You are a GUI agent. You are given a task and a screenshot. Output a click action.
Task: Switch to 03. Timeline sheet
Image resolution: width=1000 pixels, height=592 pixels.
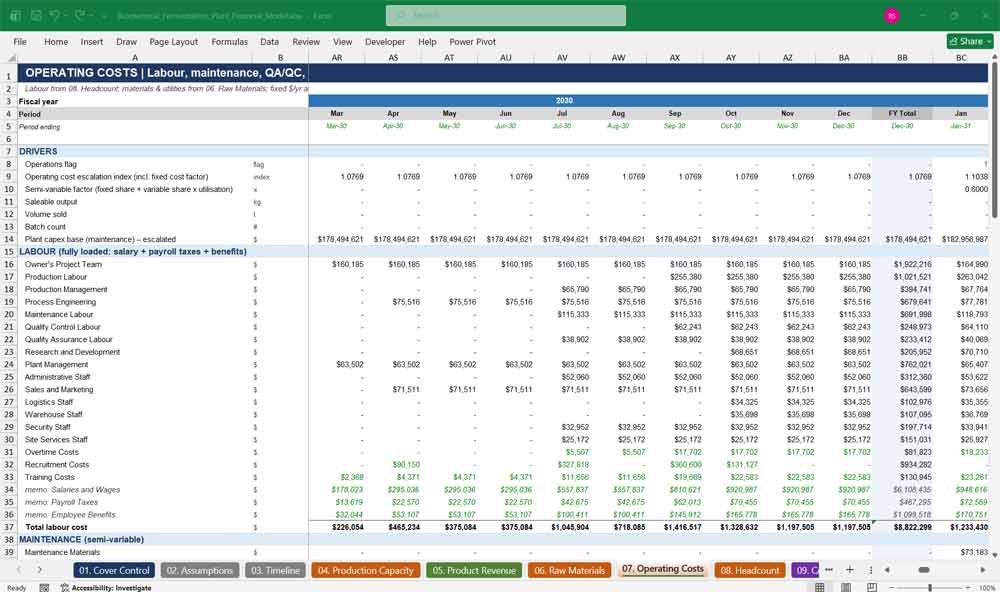tap(276, 570)
